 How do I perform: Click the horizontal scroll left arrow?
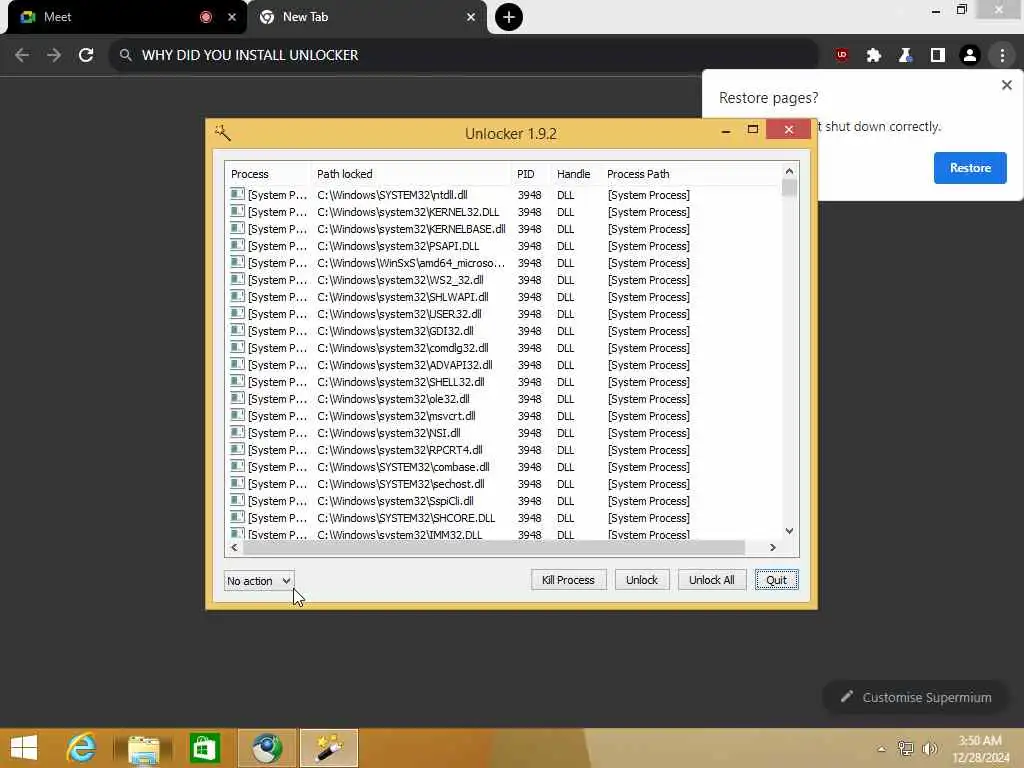pos(234,547)
